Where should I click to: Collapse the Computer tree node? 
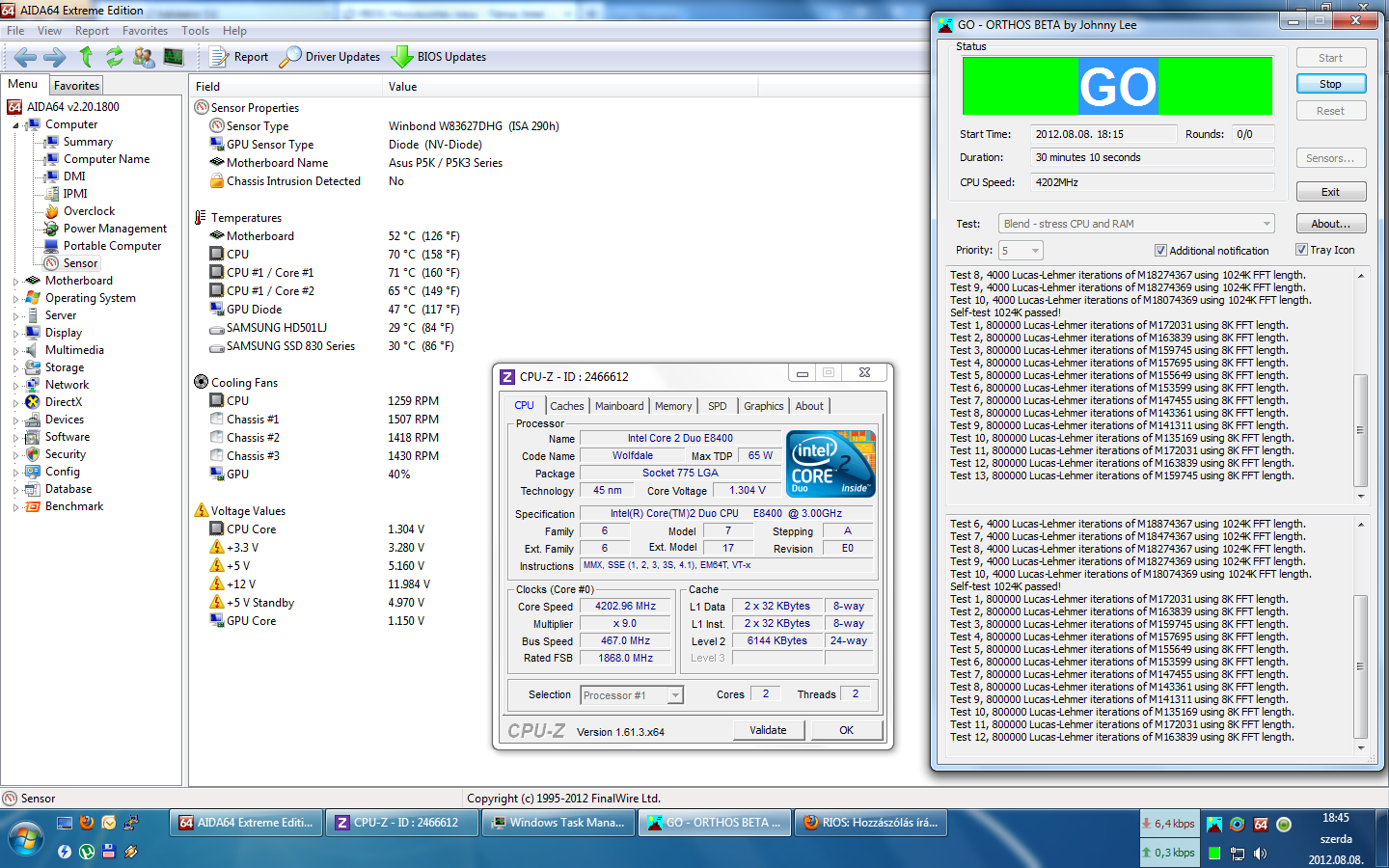(x=15, y=125)
